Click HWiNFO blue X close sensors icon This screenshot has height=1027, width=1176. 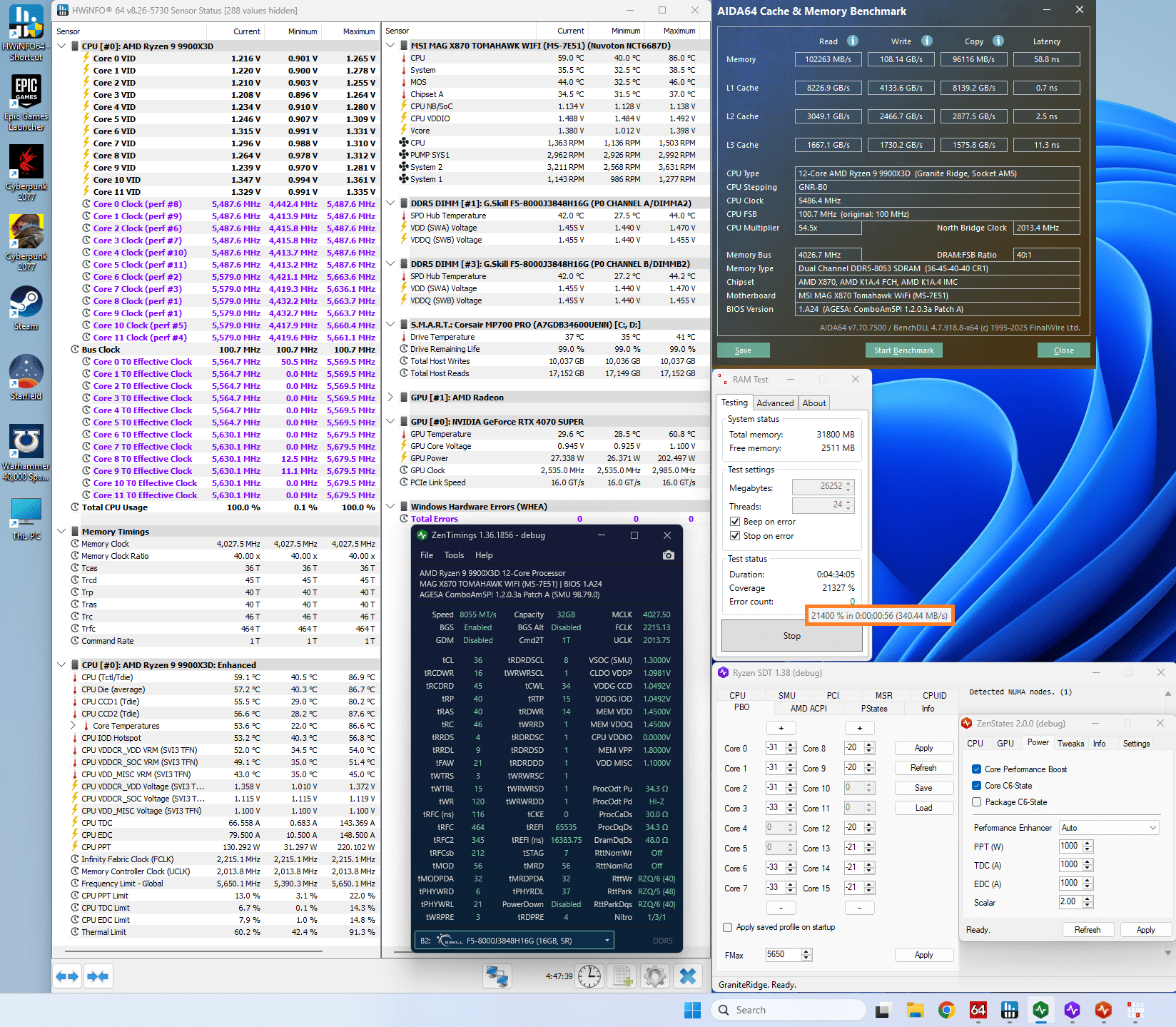tap(688, 976)
